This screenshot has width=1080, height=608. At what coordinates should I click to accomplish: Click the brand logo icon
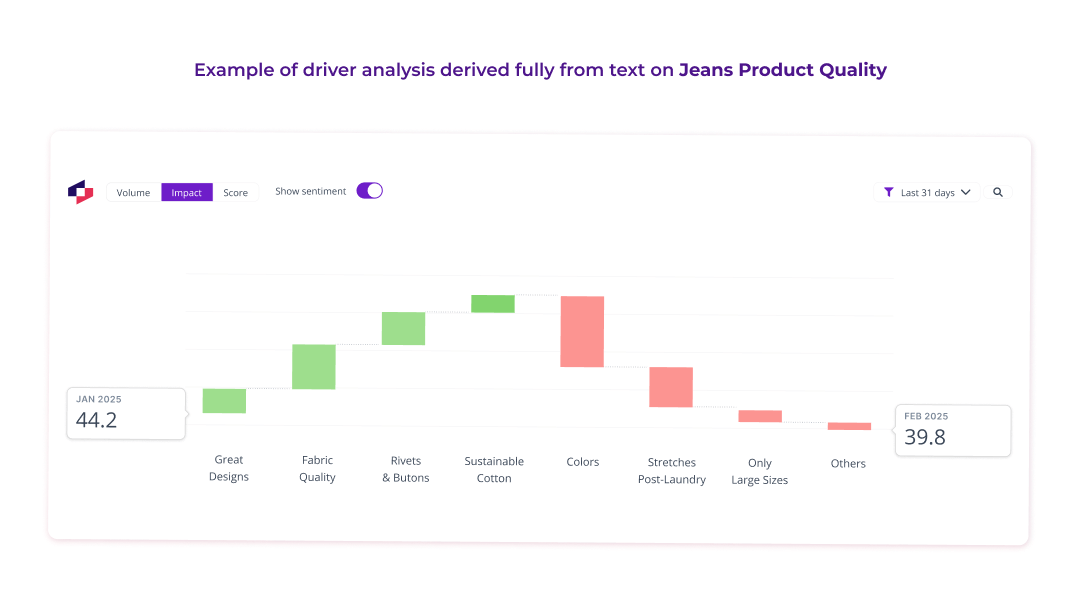[x=80, y=191]
